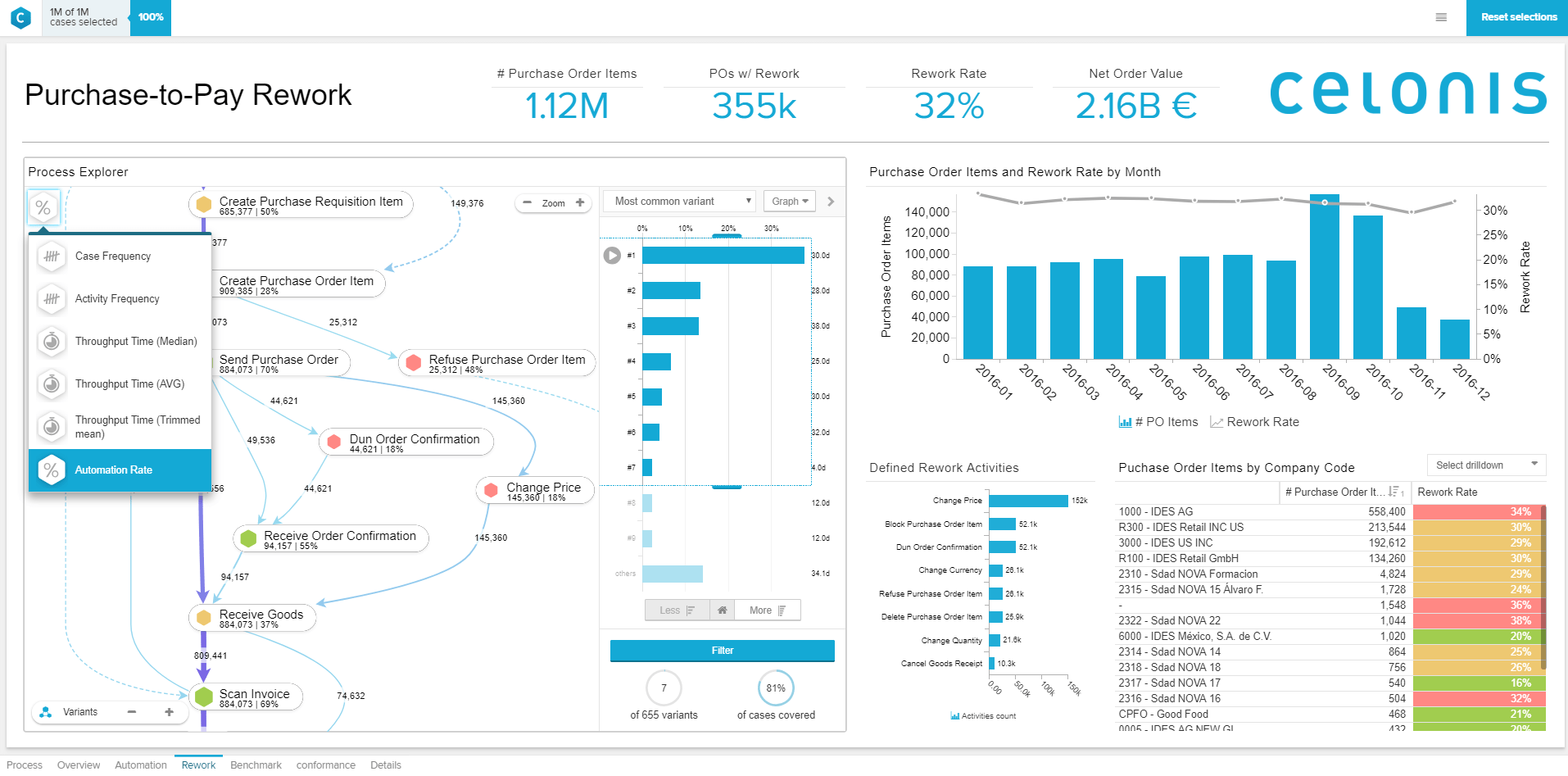
Task: Choose Throughput Time (Median) option
Action: [120, 342]
